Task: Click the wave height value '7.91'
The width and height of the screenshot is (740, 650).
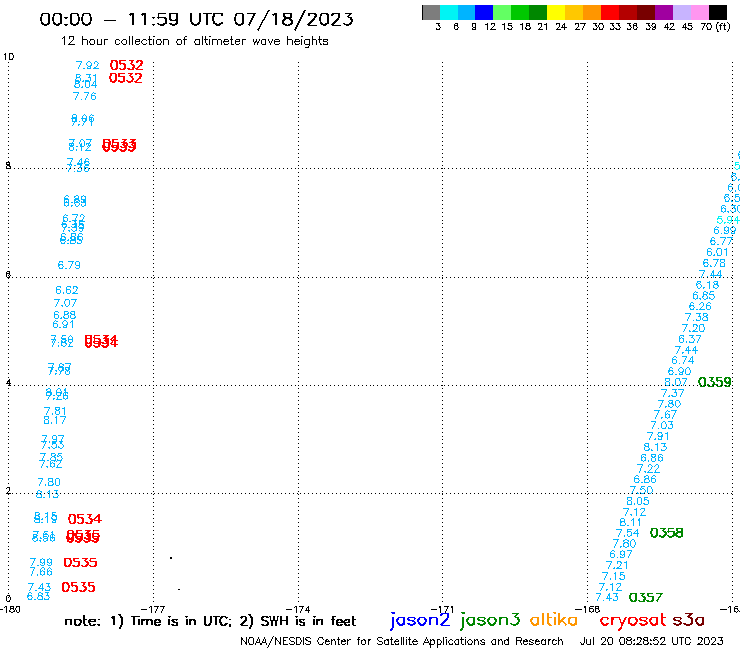Action: pos(658,436)
